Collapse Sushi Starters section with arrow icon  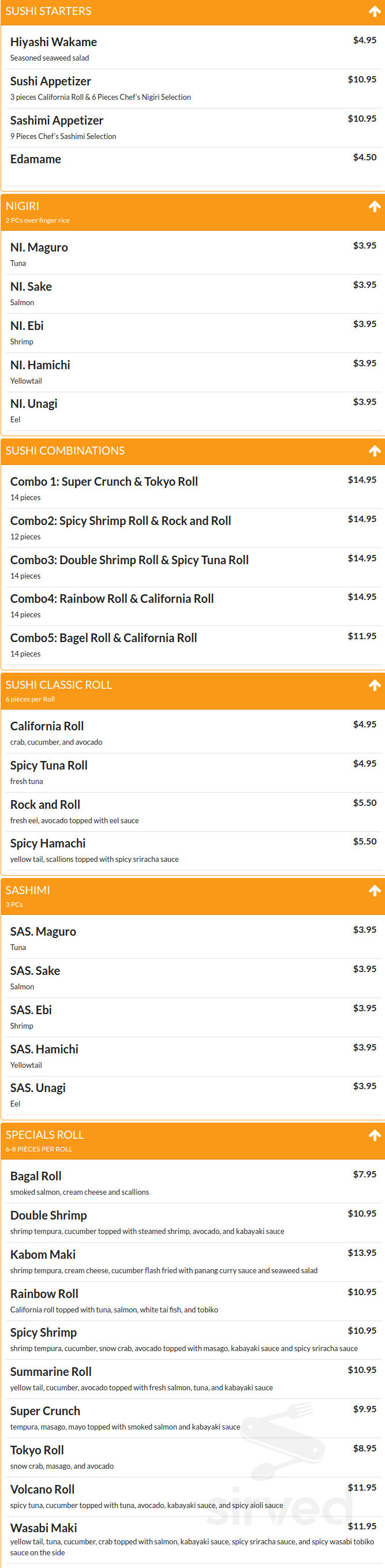click(375, 12)
